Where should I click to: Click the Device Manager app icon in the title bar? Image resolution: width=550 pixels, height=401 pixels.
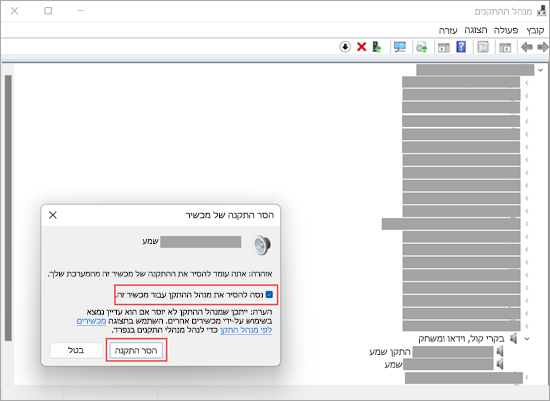coord(542,11)
